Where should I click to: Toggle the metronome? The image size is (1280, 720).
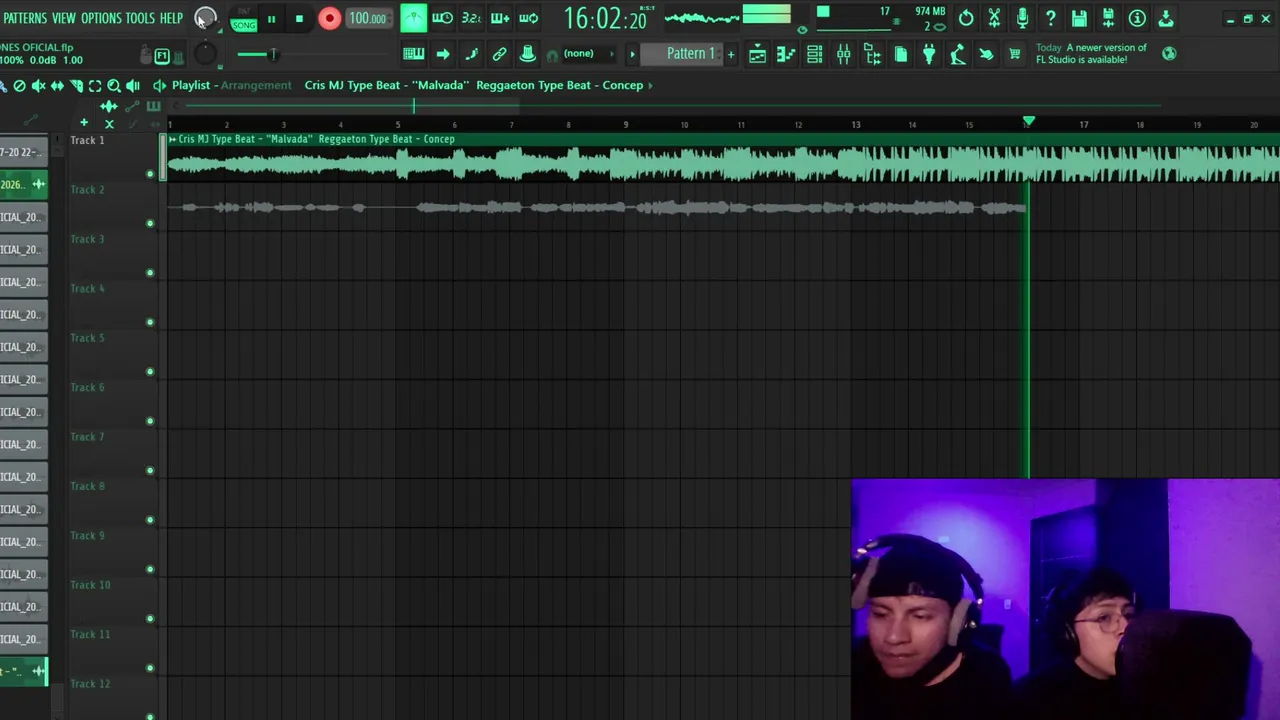[x=413, y=18]
